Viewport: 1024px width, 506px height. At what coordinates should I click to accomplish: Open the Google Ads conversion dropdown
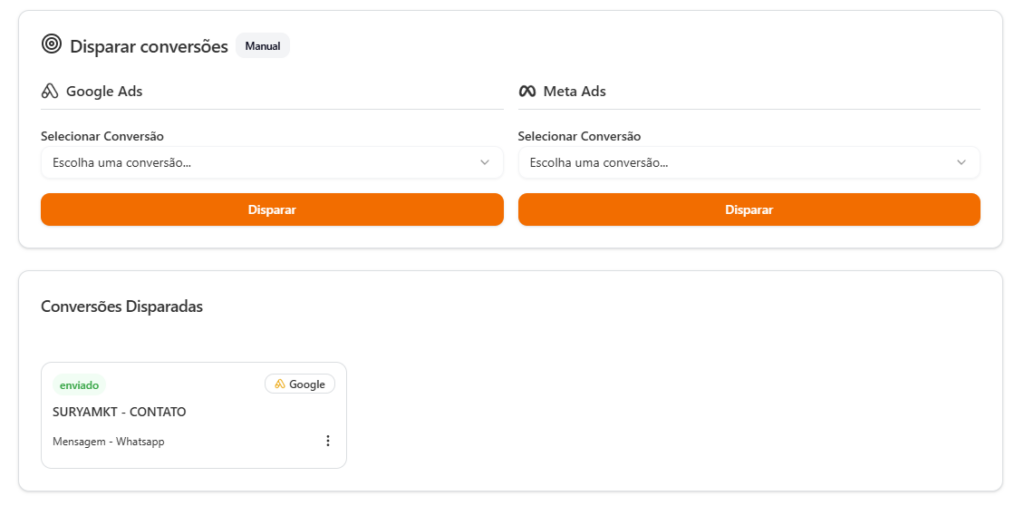271,163
